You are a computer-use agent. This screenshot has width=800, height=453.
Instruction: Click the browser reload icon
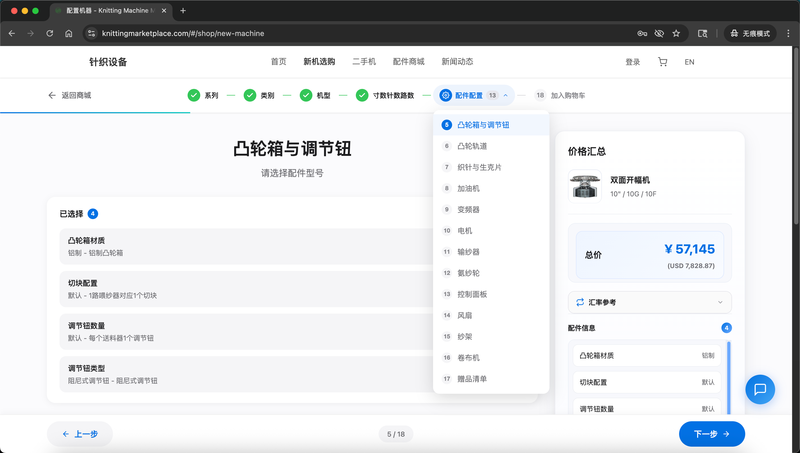tap(49, 33)
